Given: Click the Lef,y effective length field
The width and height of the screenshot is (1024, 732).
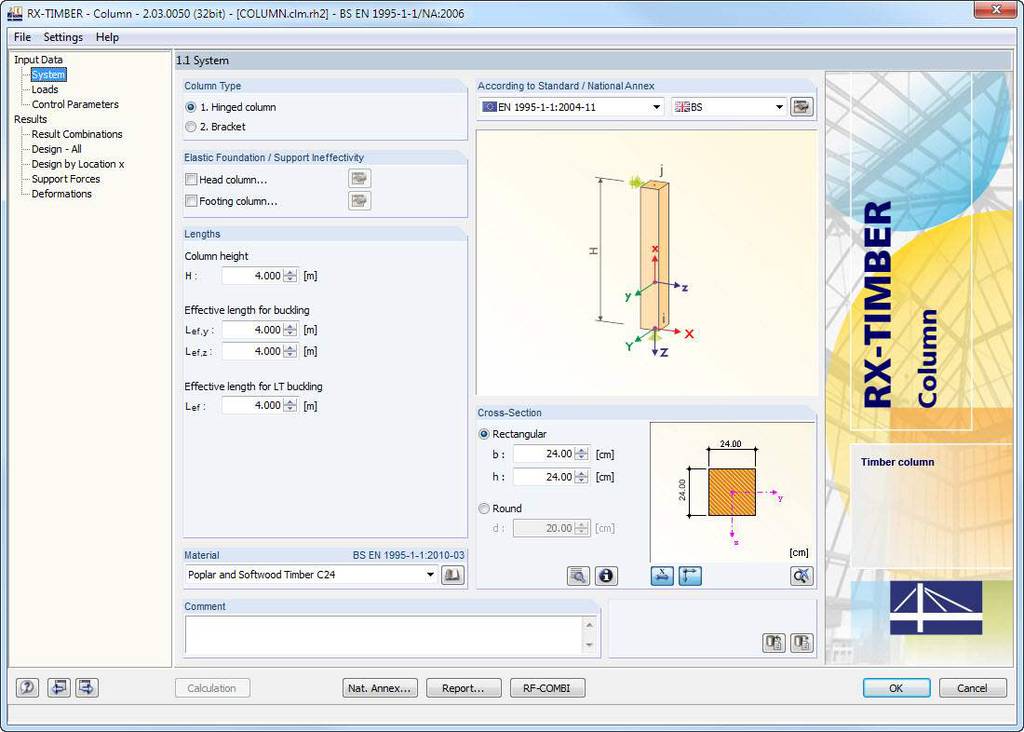Looking at the screenshot, I should [x=252, y=330].
